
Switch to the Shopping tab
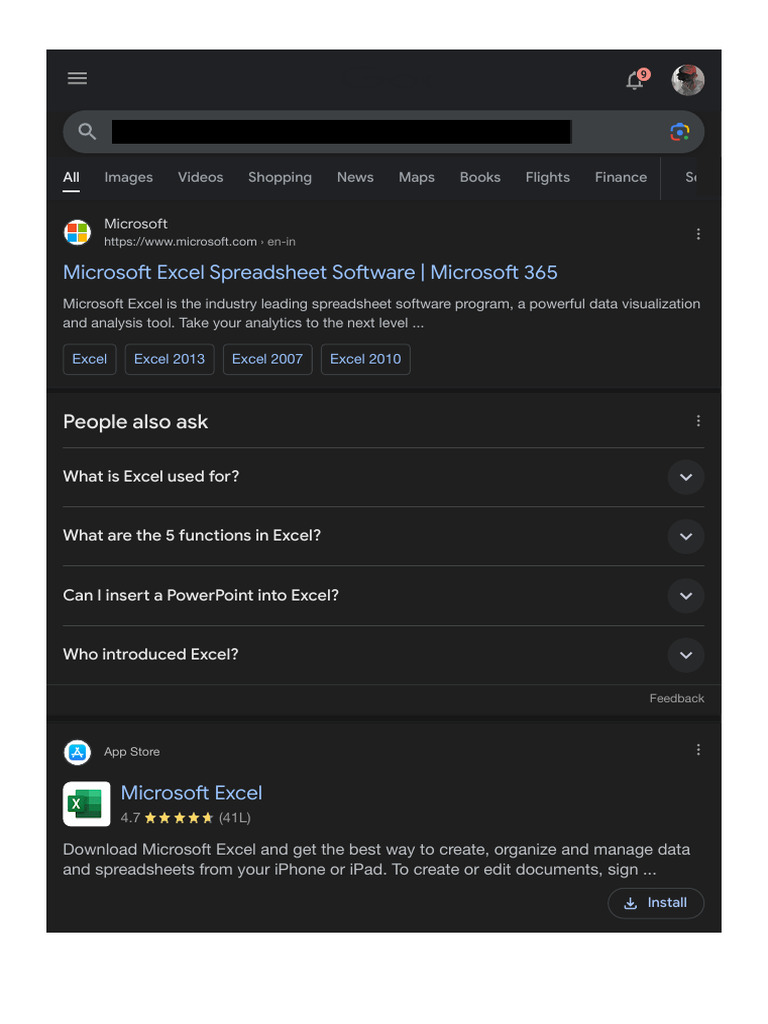[x=280, y=177]
